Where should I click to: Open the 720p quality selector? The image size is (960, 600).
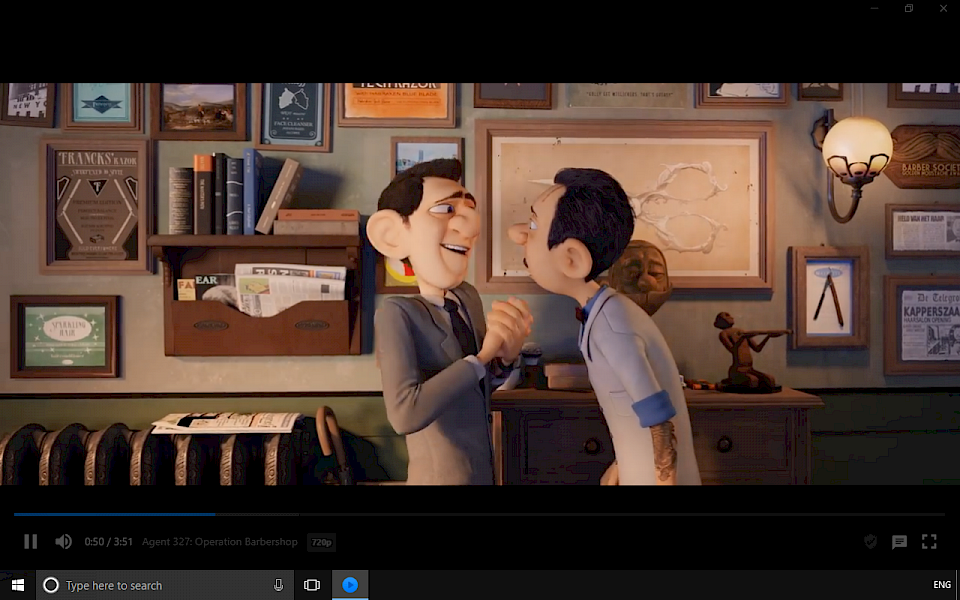[321, 542]
